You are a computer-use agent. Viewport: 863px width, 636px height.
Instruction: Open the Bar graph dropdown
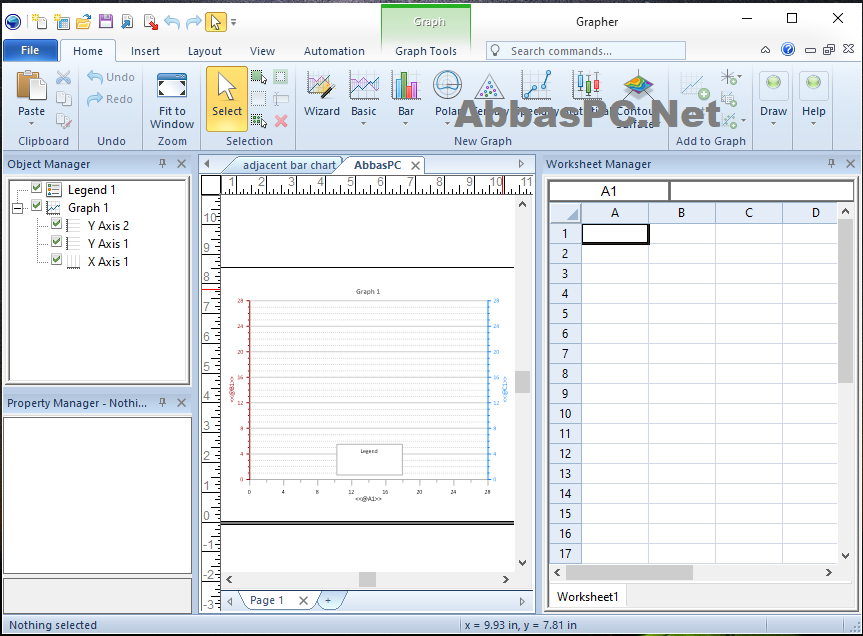point(406,123)
